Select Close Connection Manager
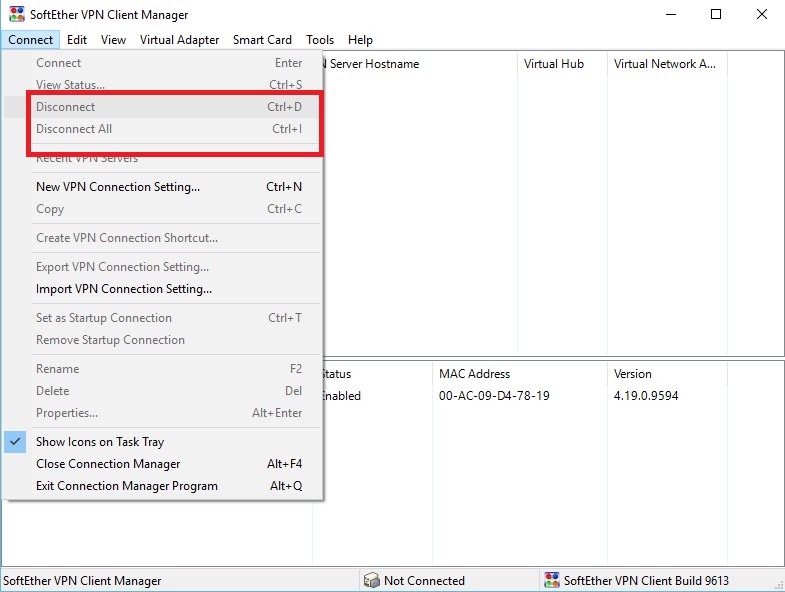The height and width of the screenshot is (592, 785). [x=162, y=464]
